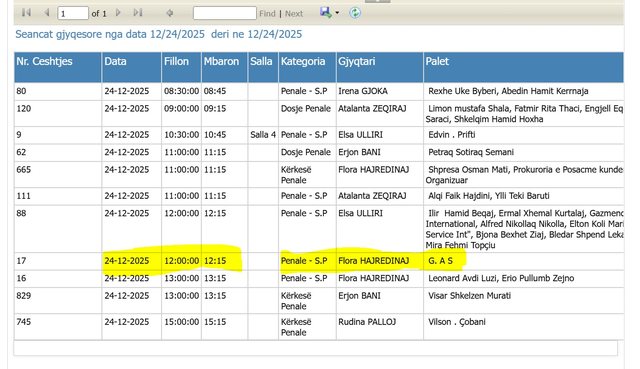The width and height of the screenshot is (640, 369).
Task: Click start time 08:30:00
Action: [x=182, y=91]
